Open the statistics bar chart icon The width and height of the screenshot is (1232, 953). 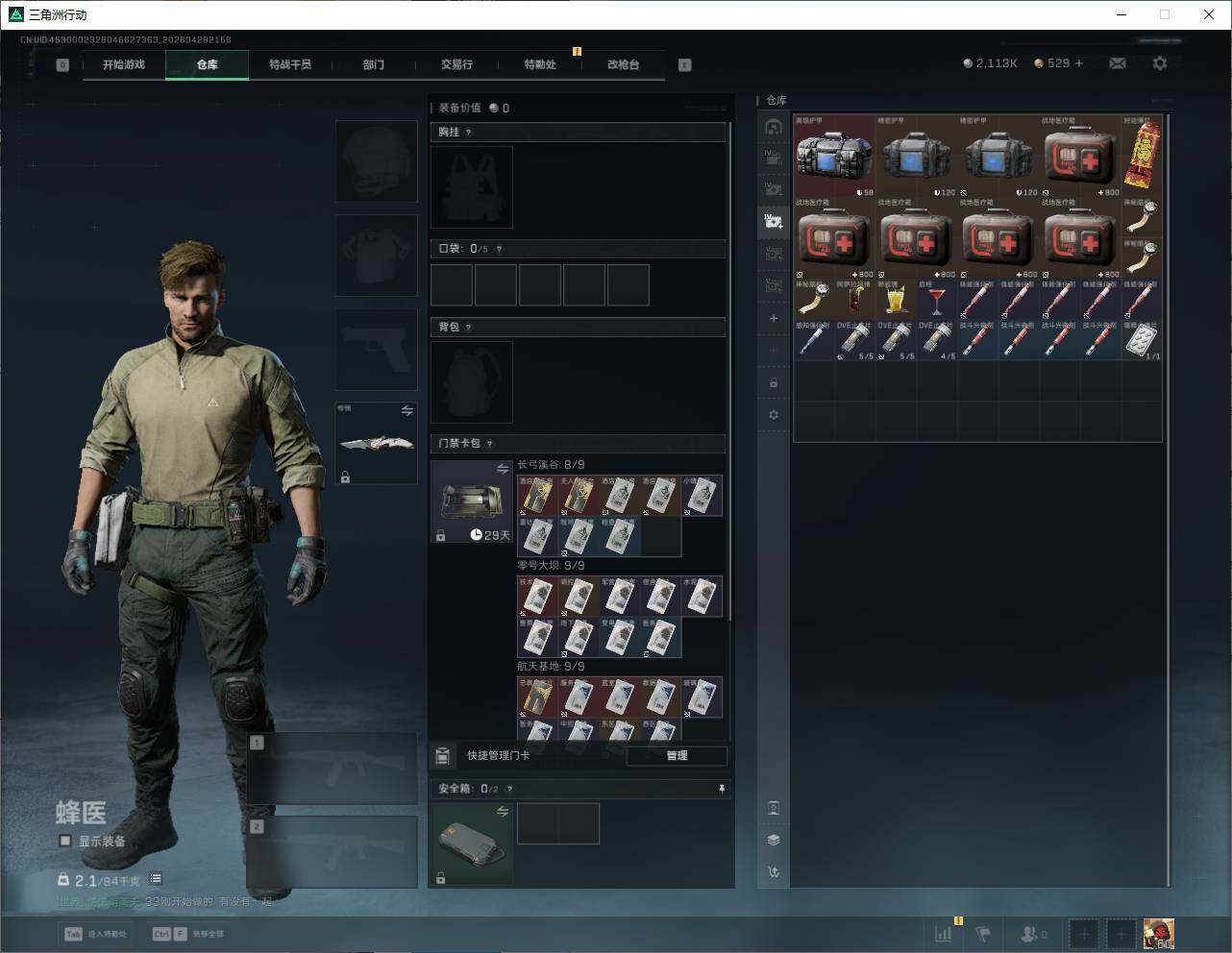[944, 934]
